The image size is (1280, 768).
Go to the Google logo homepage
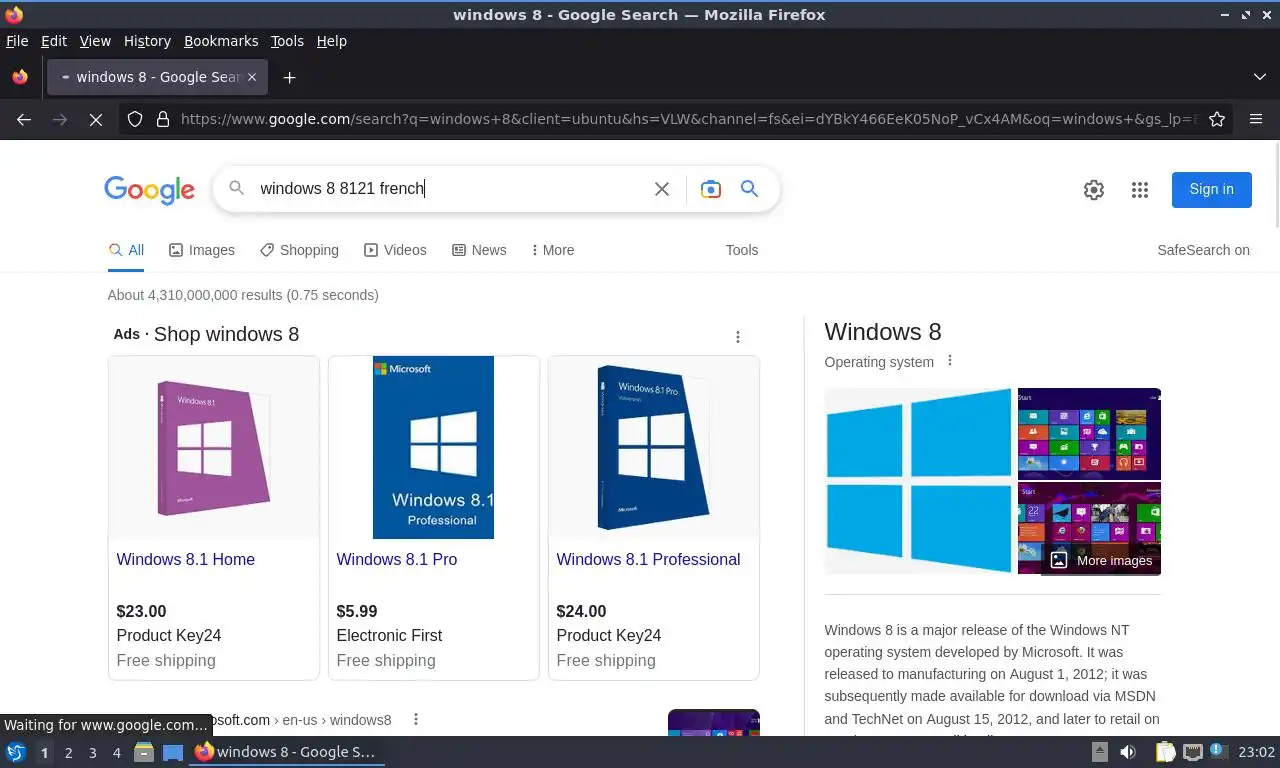coord(149,190)
